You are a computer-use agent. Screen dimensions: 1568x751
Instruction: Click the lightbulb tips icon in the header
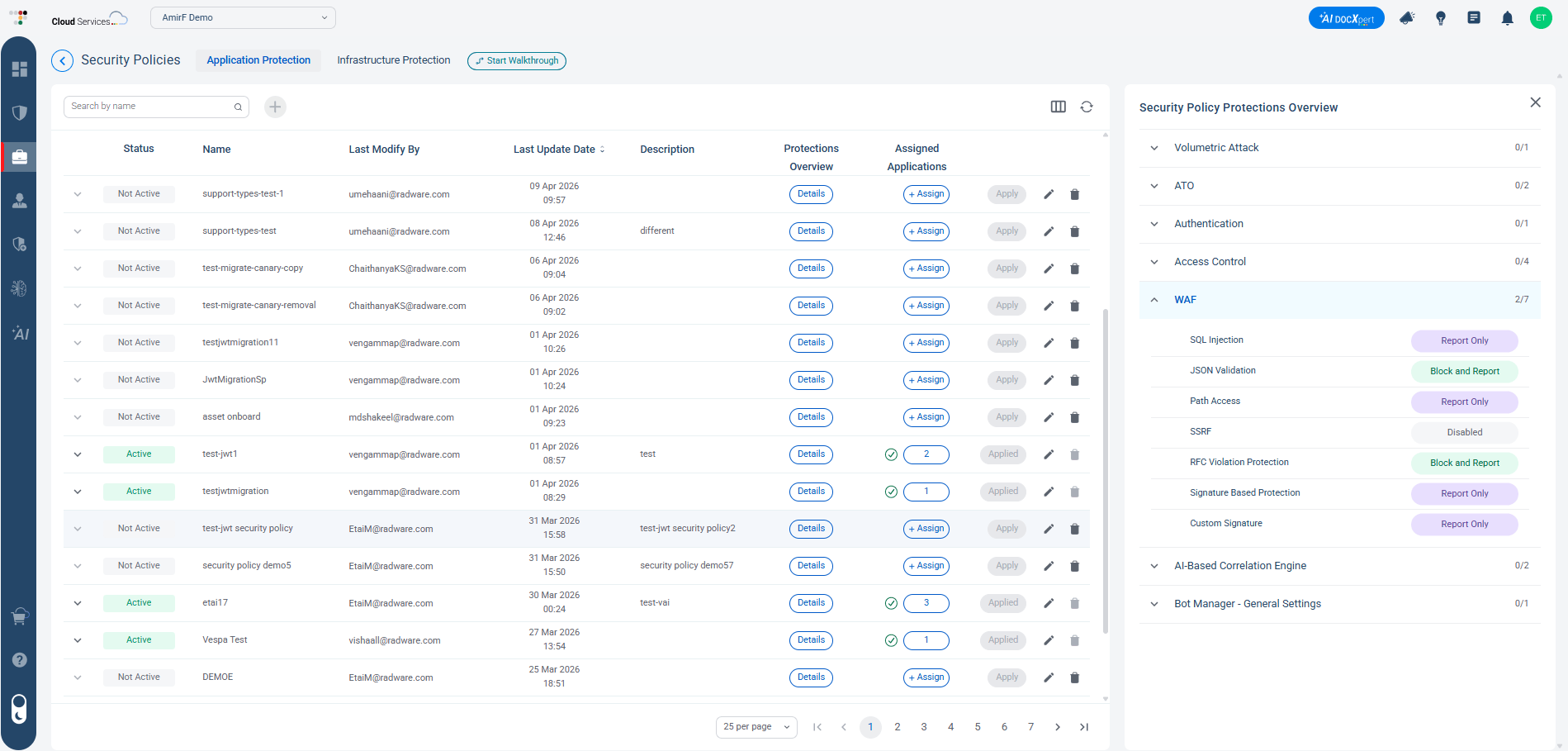[1441, 18]
